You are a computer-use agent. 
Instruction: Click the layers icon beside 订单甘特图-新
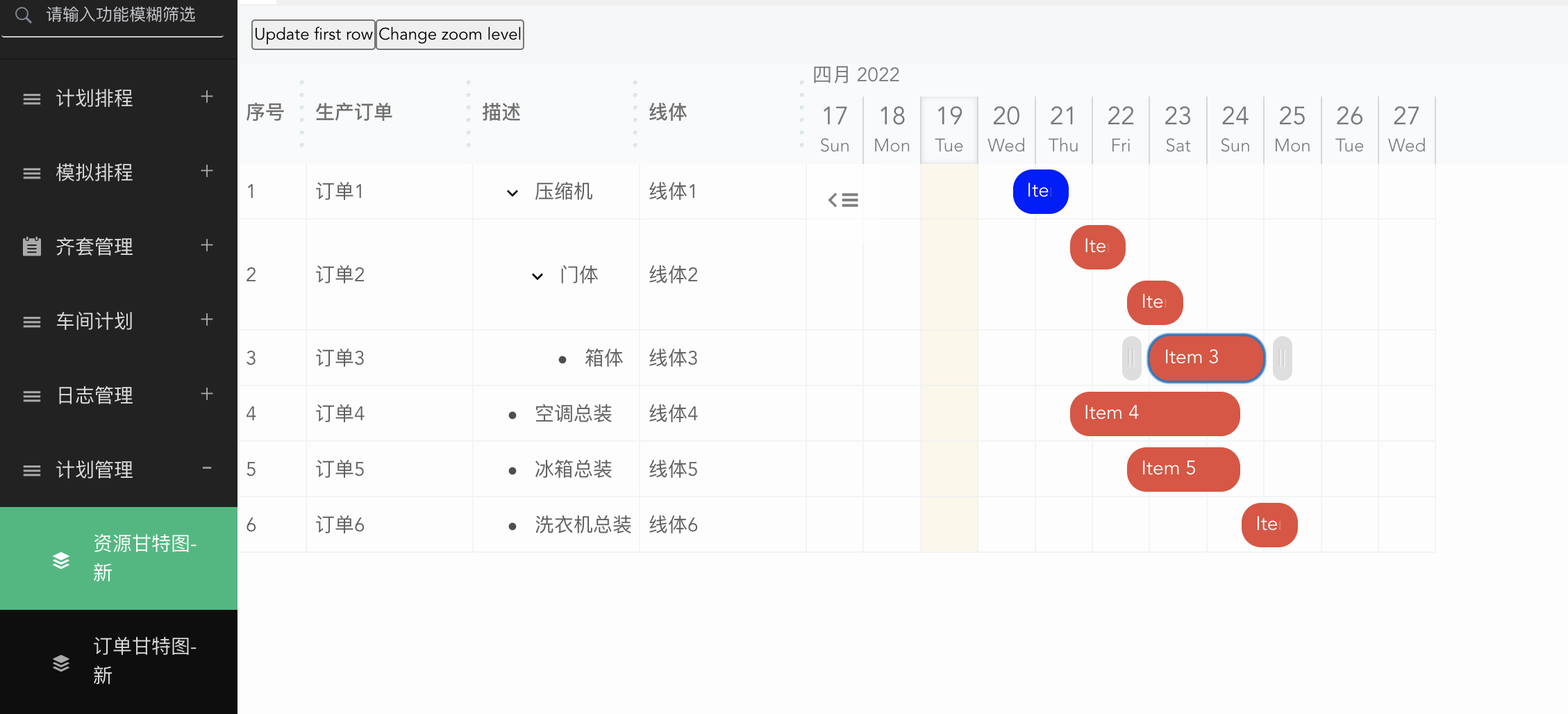point(61,662)
